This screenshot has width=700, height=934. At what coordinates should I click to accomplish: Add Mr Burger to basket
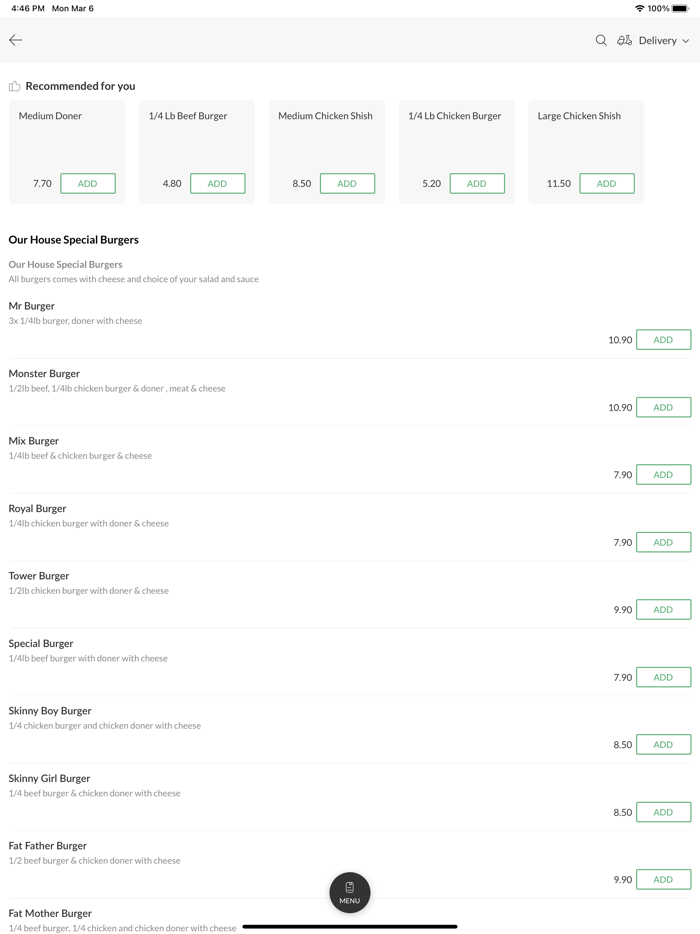pyautogui.click(x=663, y=340)
